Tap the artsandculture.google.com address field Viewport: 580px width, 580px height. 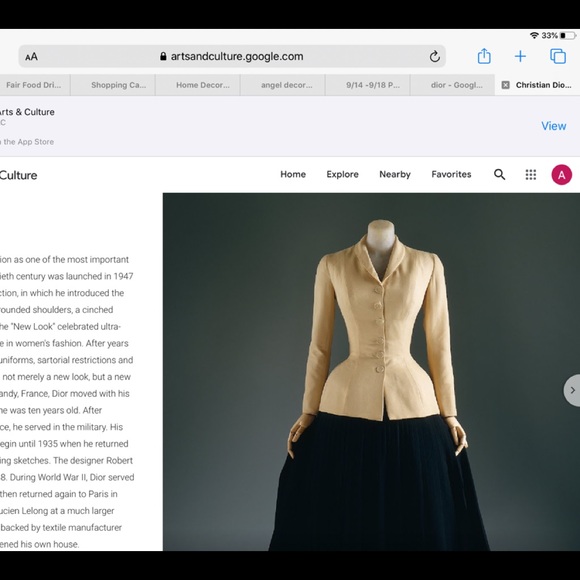[232, 56]
